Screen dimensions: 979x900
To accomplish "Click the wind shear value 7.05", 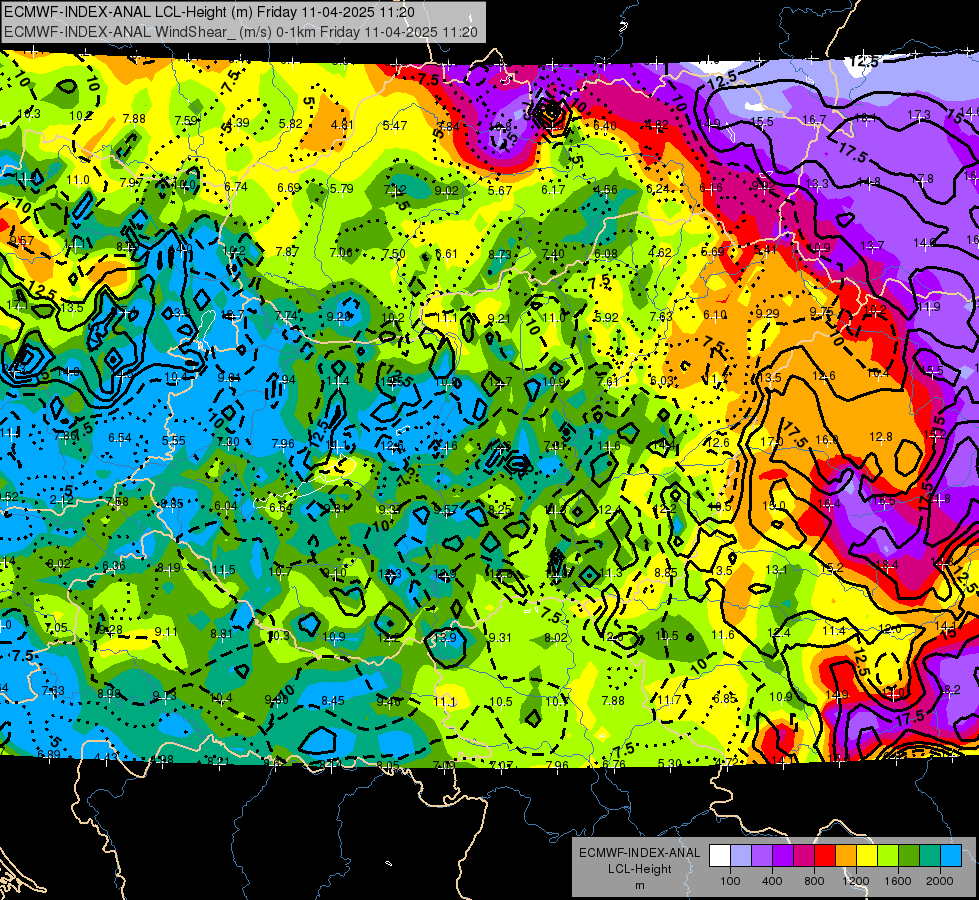I will point(56,628).
